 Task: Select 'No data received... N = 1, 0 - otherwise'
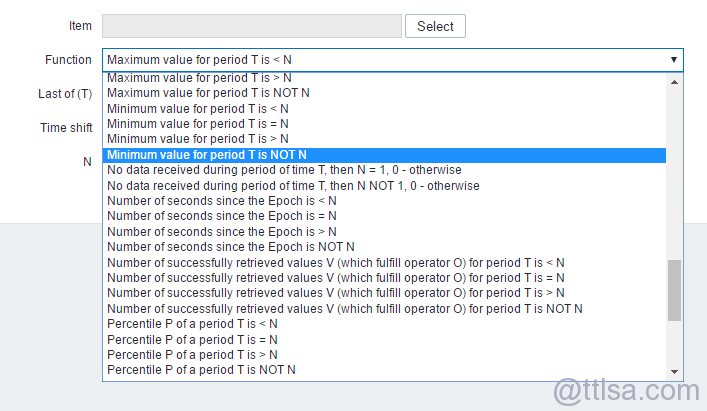click(x=284, y=170)
